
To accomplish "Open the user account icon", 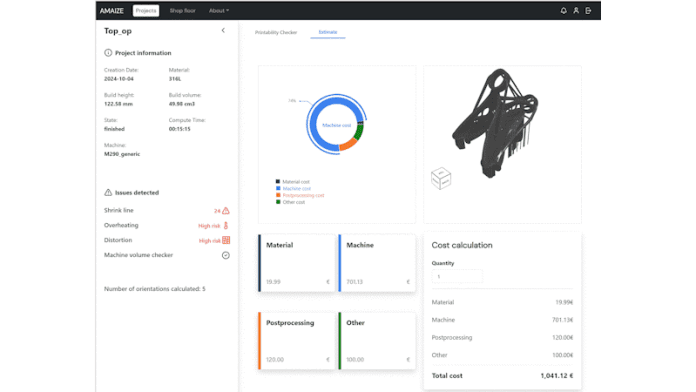I will (576, 11).
